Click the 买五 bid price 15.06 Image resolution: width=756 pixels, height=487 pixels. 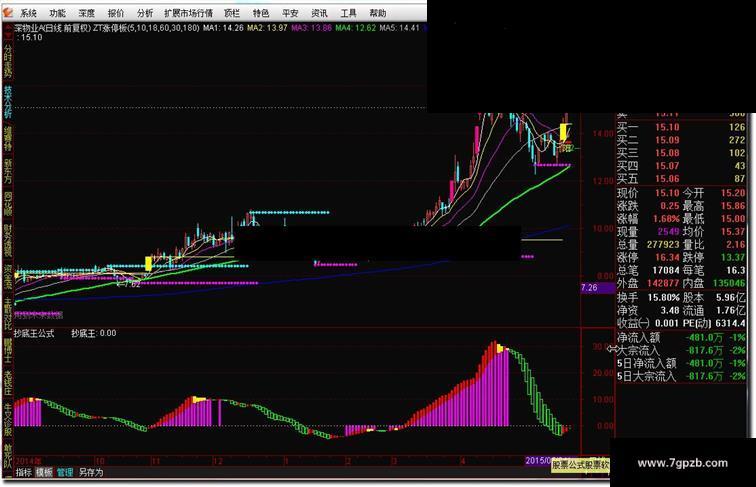667,179
